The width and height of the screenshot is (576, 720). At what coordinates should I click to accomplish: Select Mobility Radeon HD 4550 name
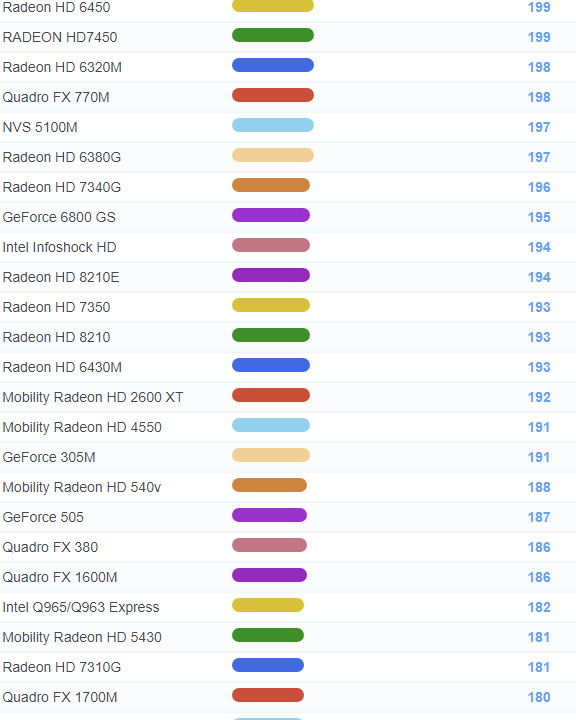(82, 427)
